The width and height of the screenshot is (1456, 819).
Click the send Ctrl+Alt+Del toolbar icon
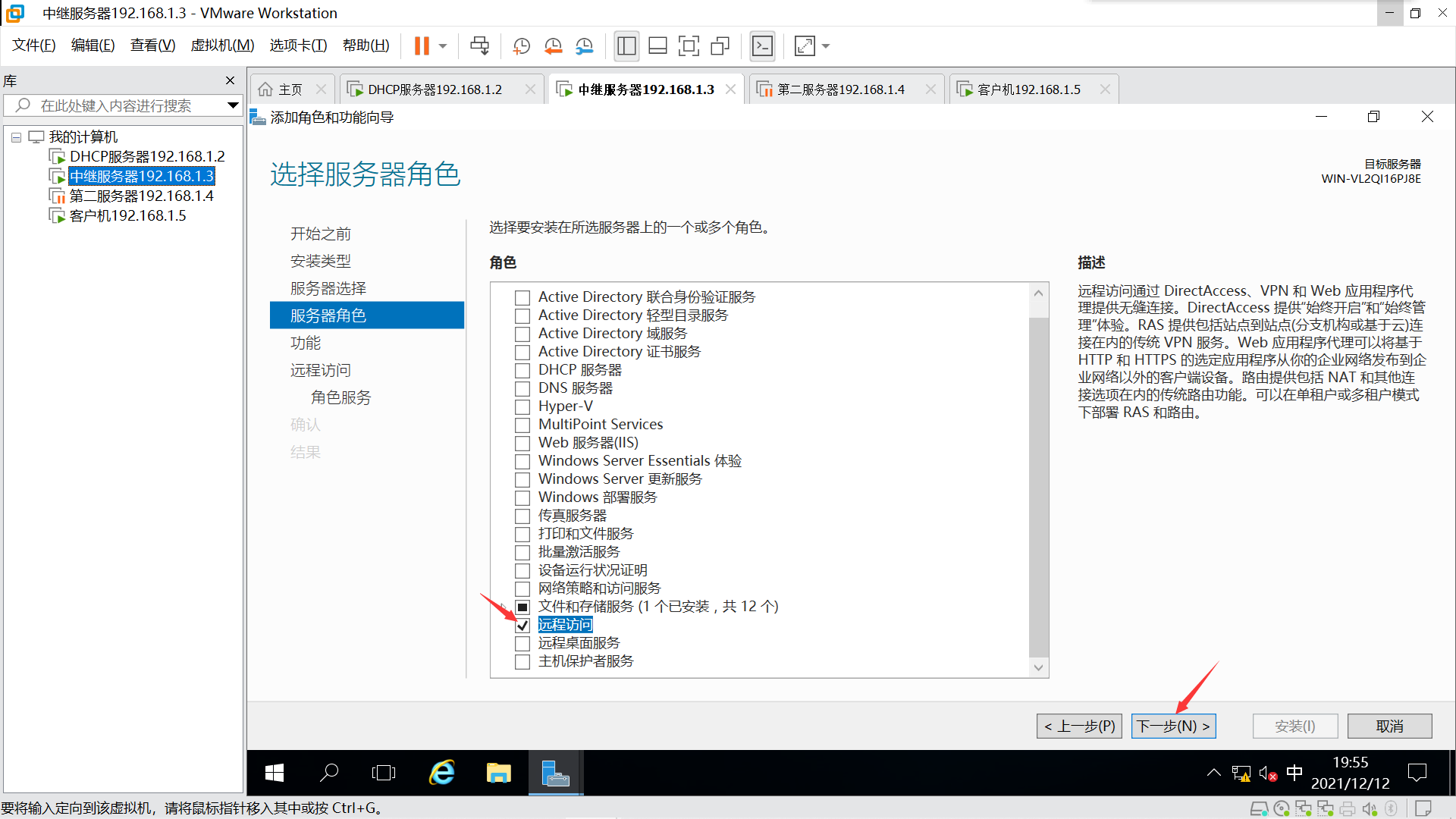[479, 46]
